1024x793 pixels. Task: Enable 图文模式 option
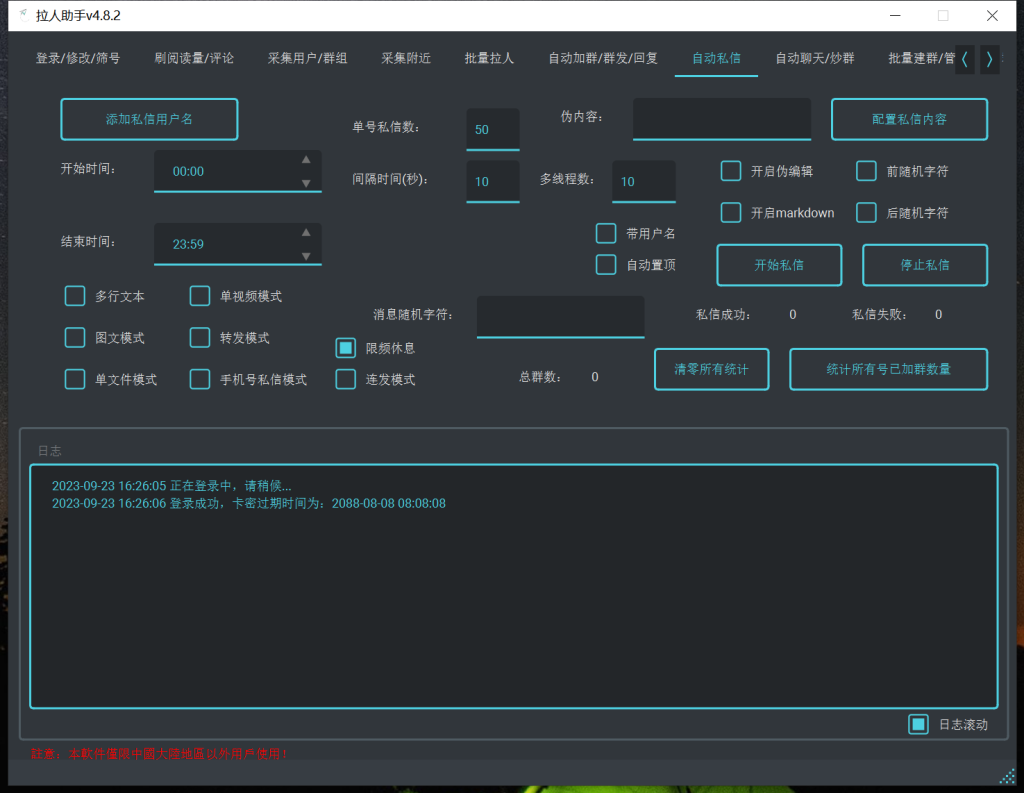pyautogui.click(x=75, y=337)
